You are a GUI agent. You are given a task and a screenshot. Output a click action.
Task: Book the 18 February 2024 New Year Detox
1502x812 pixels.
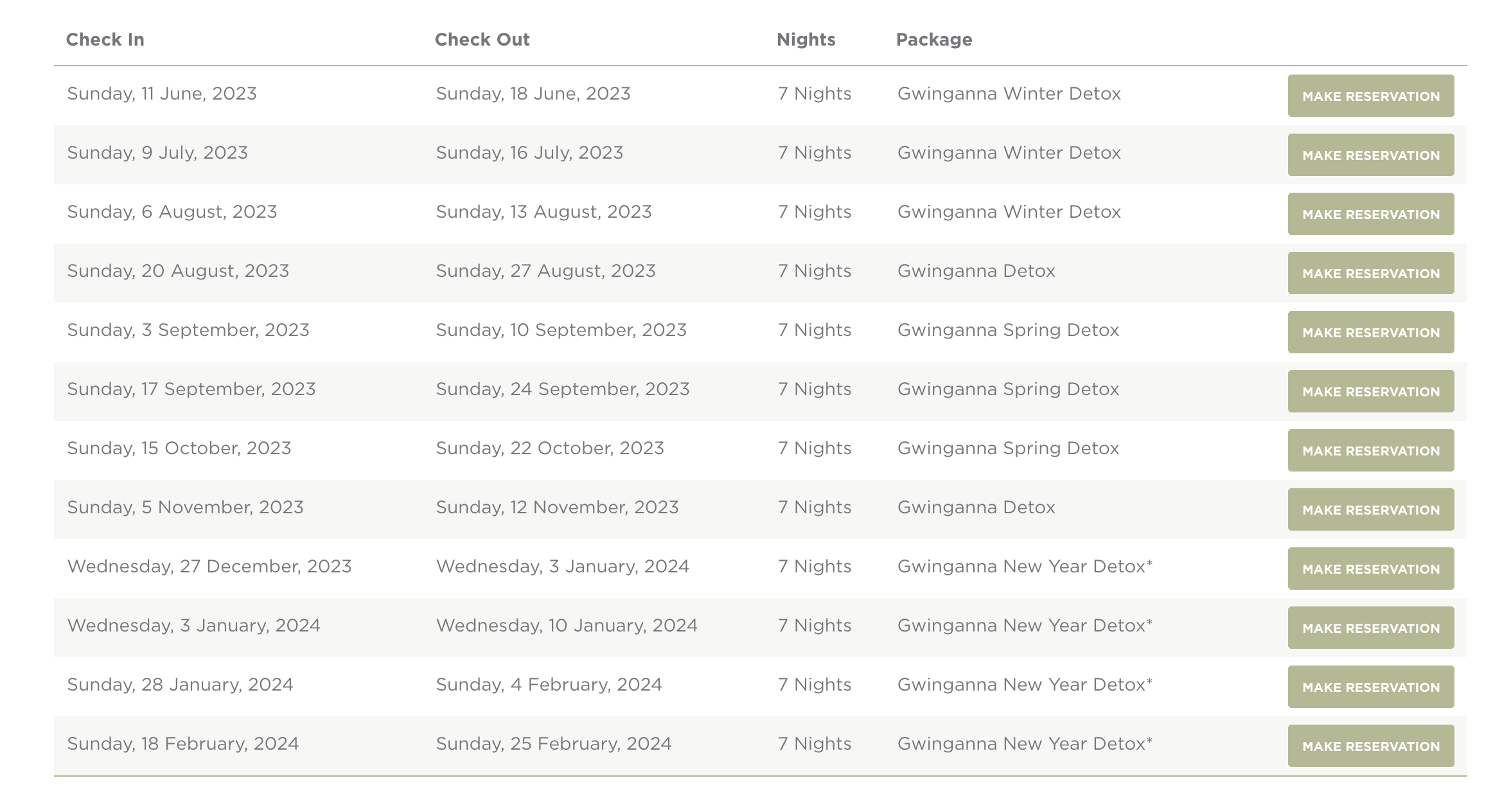coord(1370,746)
